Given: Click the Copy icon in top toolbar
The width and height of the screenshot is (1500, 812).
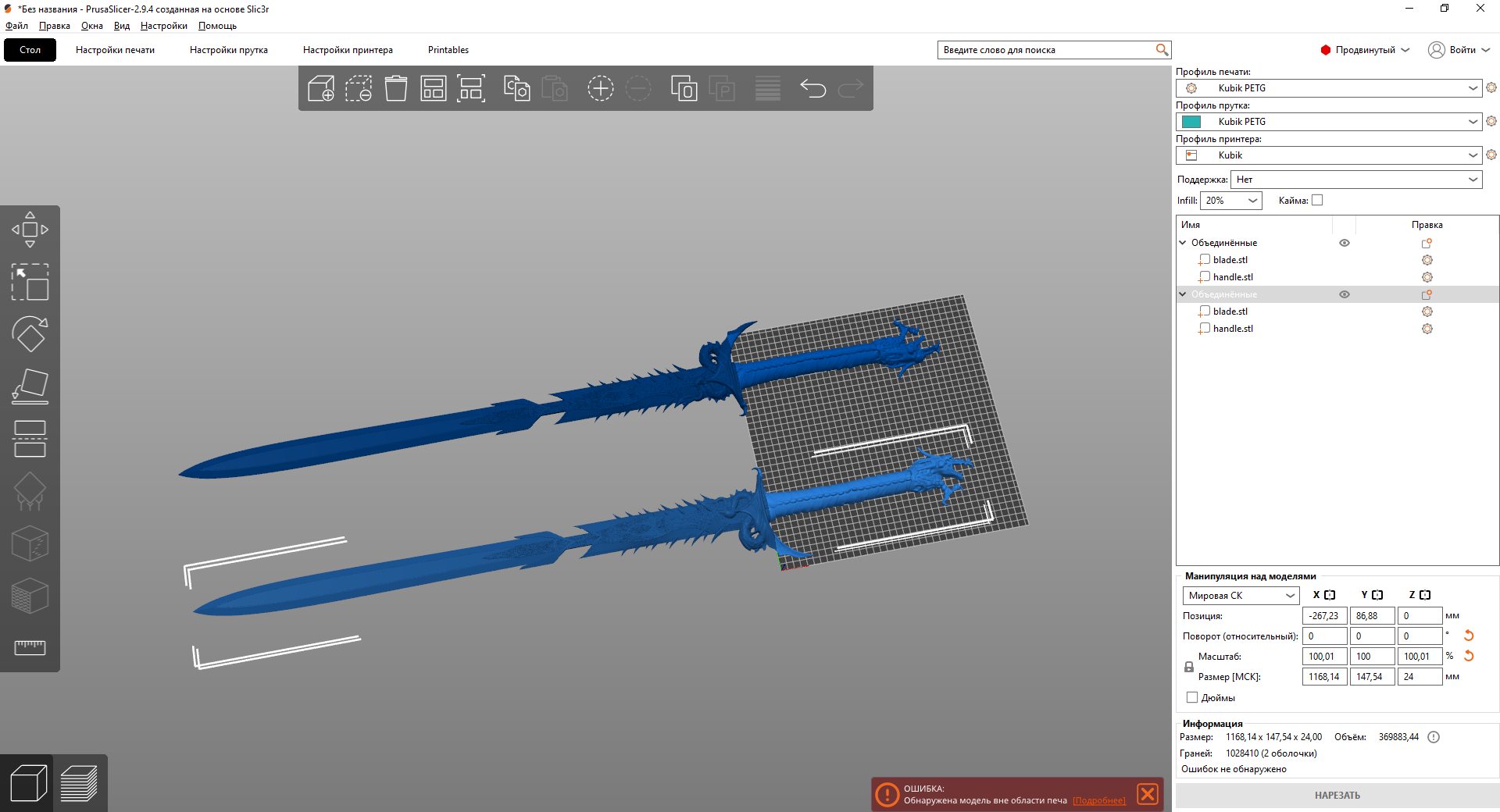Looking at the screenshot, I should coord(516,88).
